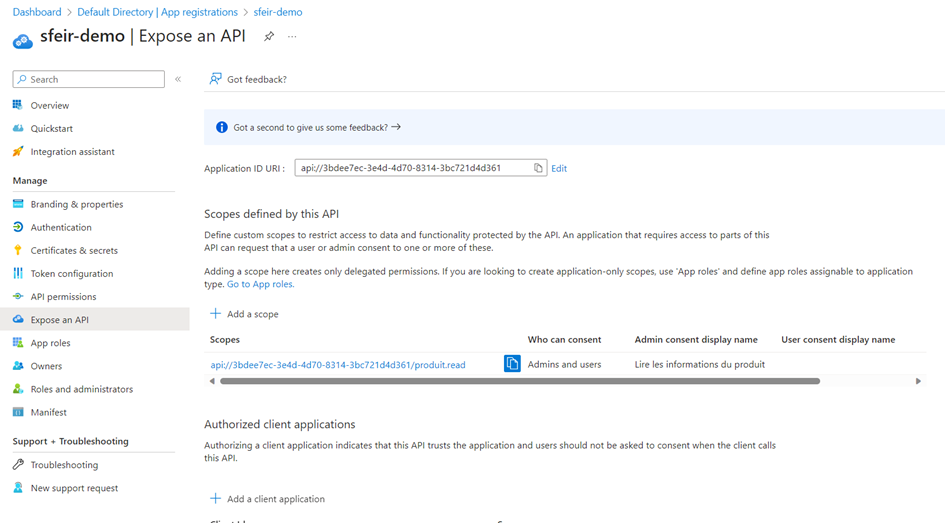This screenshot has height=523, width=945.
Task: Open the produit.read scope link
Action: tap(338, 365)
